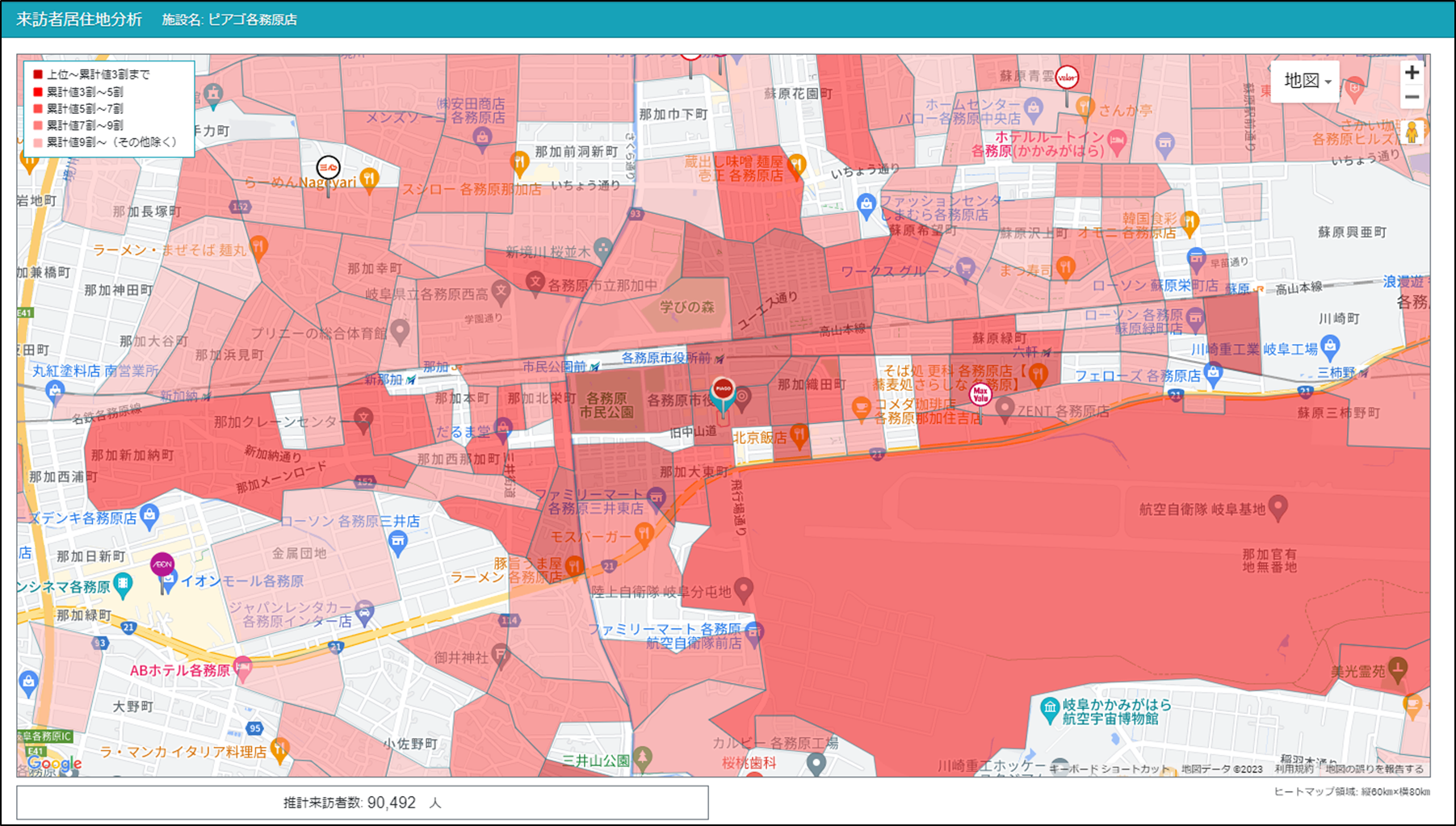Click the MaxValu store marker
The image size is (1456, 826).
(980, 394)
